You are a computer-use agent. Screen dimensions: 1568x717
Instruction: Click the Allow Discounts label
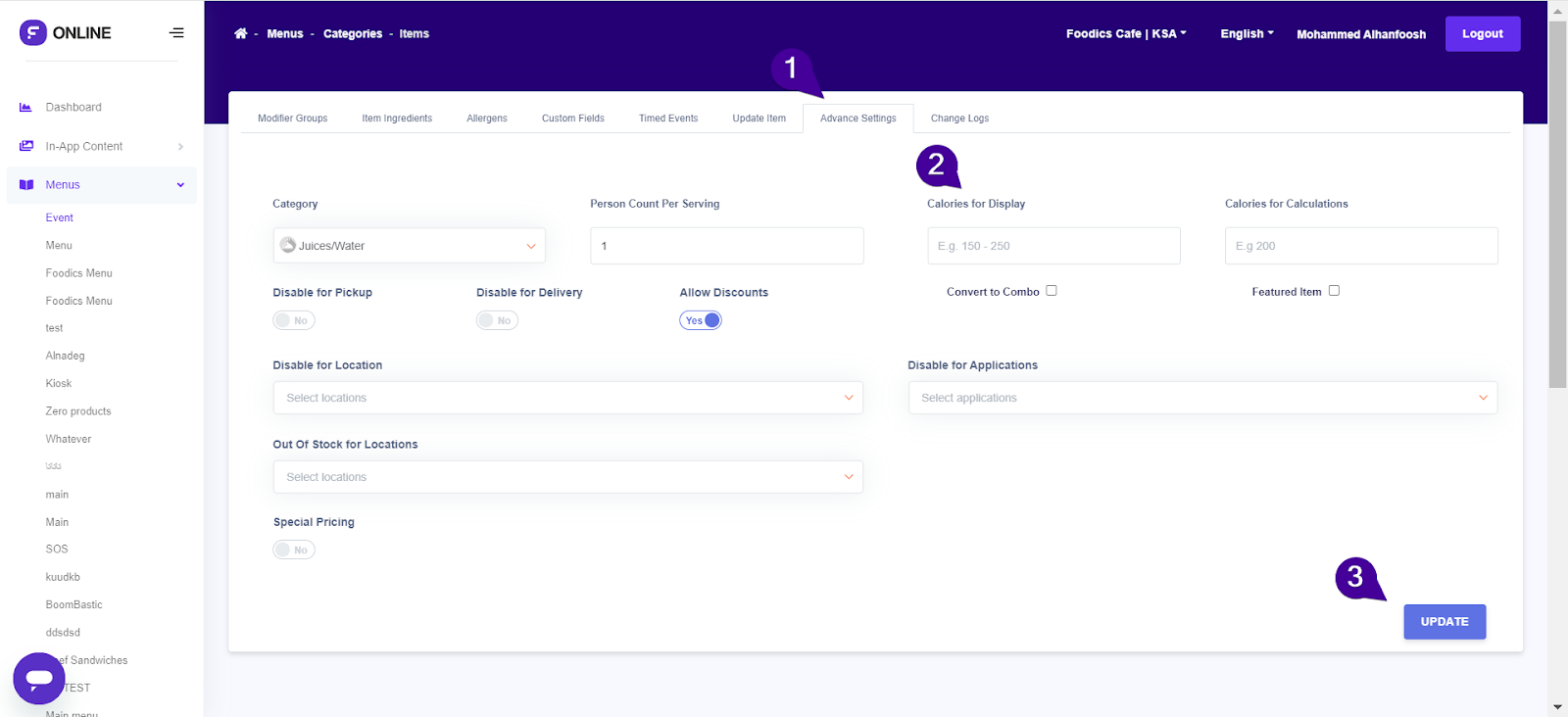[724, 292]
